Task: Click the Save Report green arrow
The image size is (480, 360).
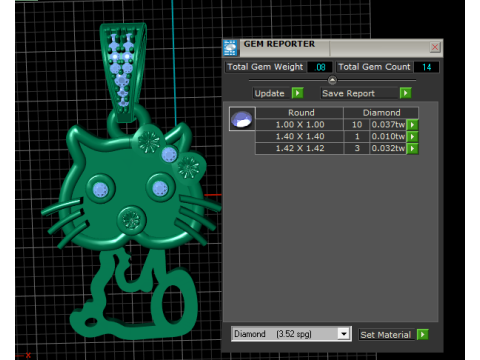Action: 405,93
